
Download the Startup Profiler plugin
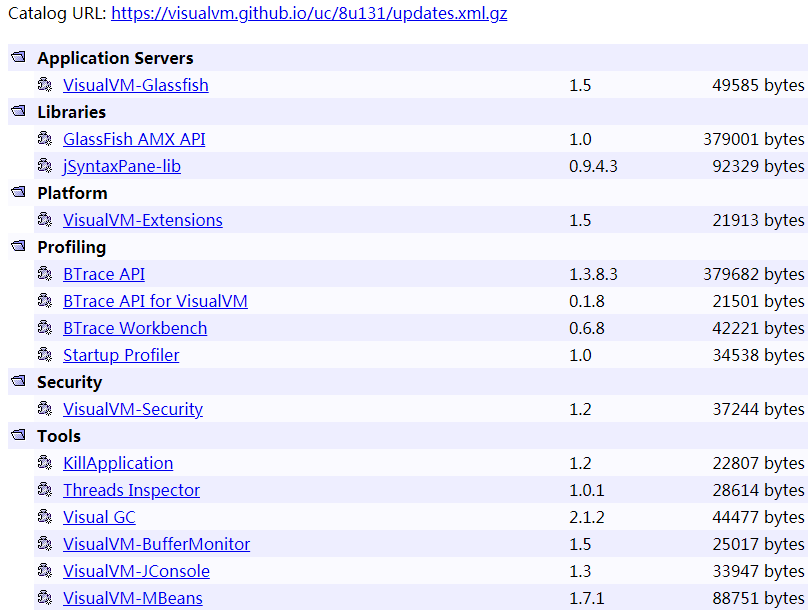121,355
